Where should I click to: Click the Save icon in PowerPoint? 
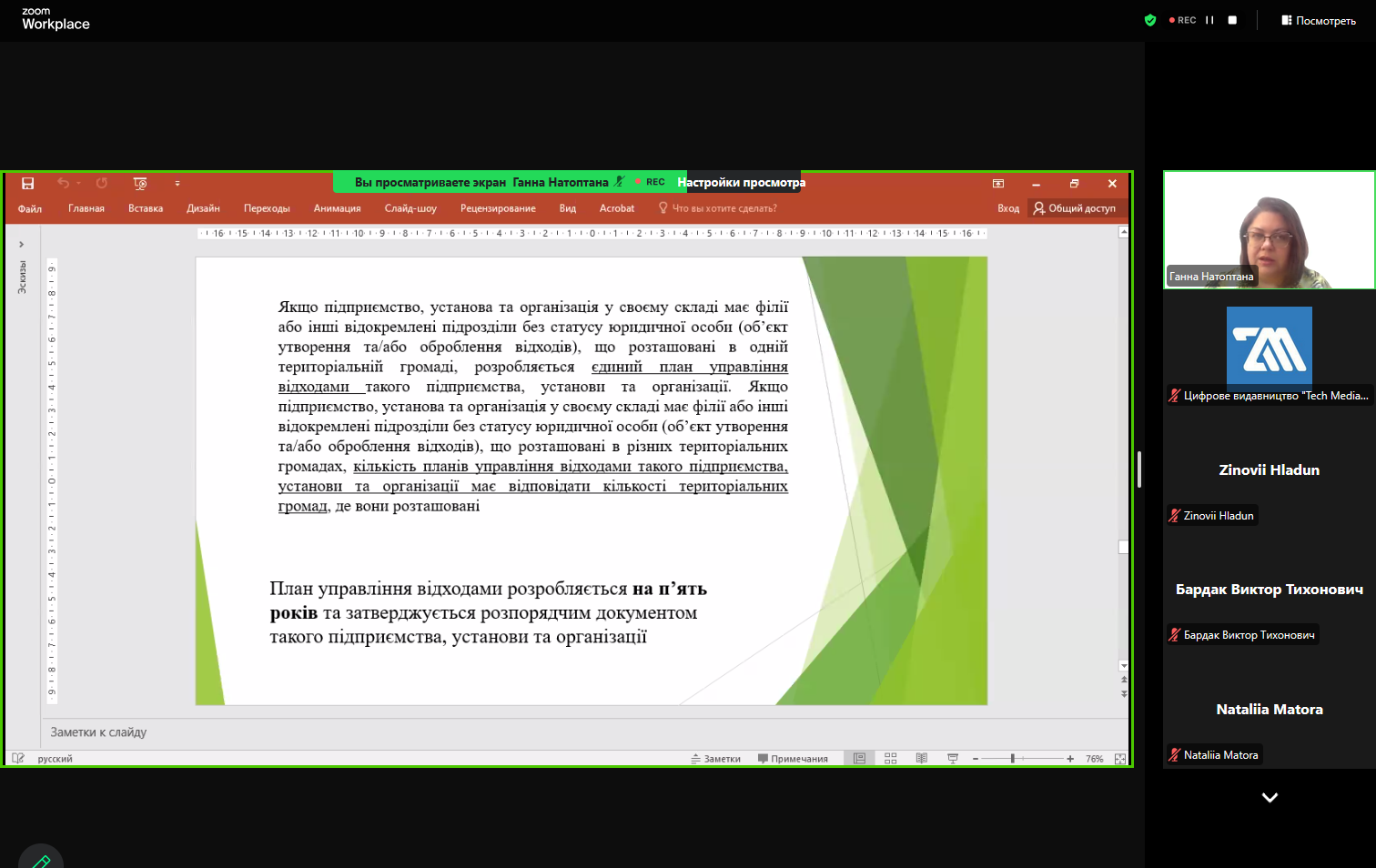click(28, 184)
